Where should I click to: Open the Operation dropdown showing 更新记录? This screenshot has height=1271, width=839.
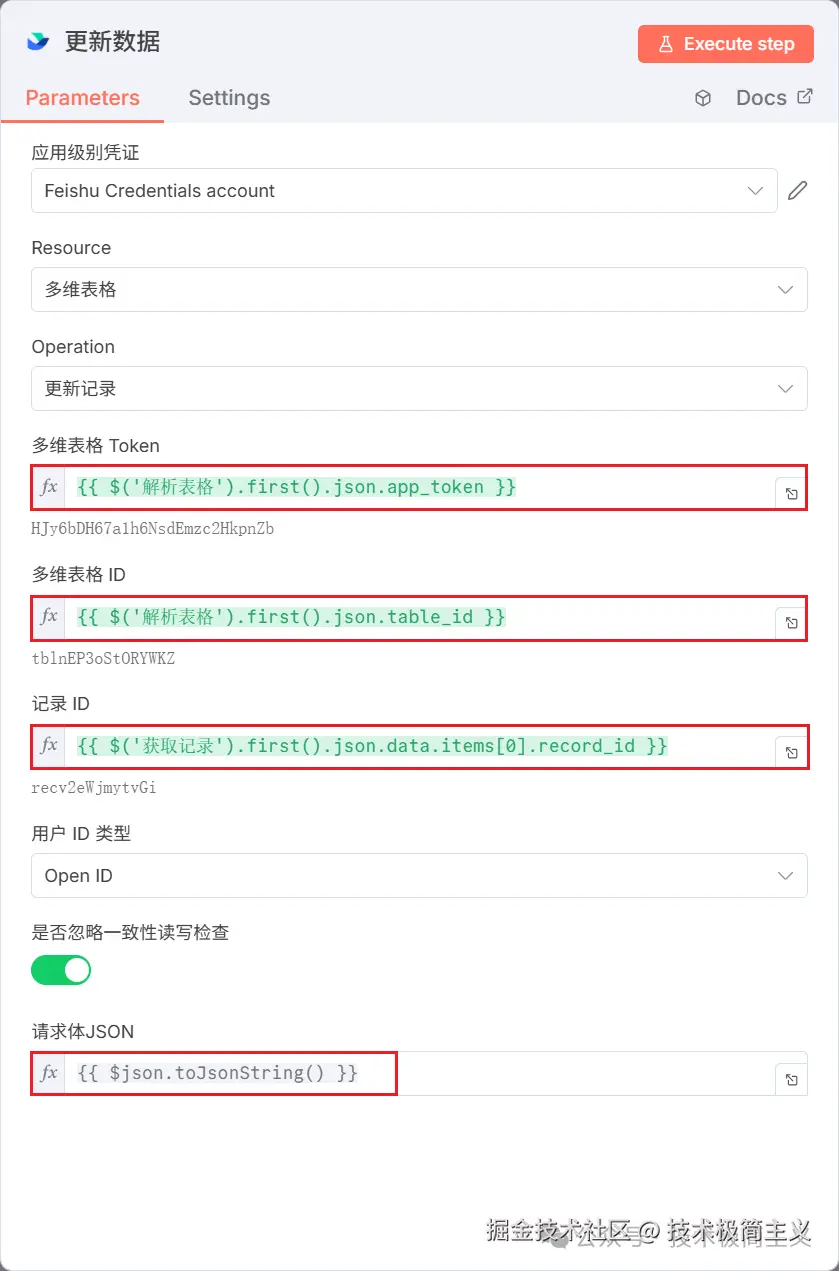419,388
